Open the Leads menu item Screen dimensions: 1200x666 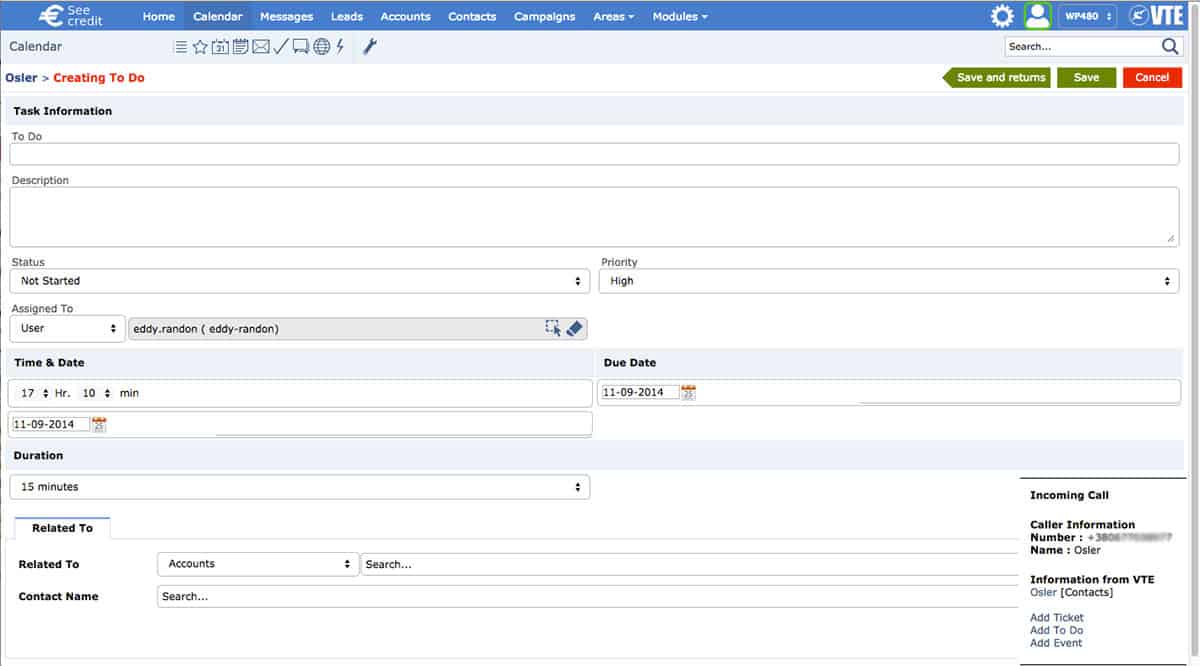[x=347, y=17]
